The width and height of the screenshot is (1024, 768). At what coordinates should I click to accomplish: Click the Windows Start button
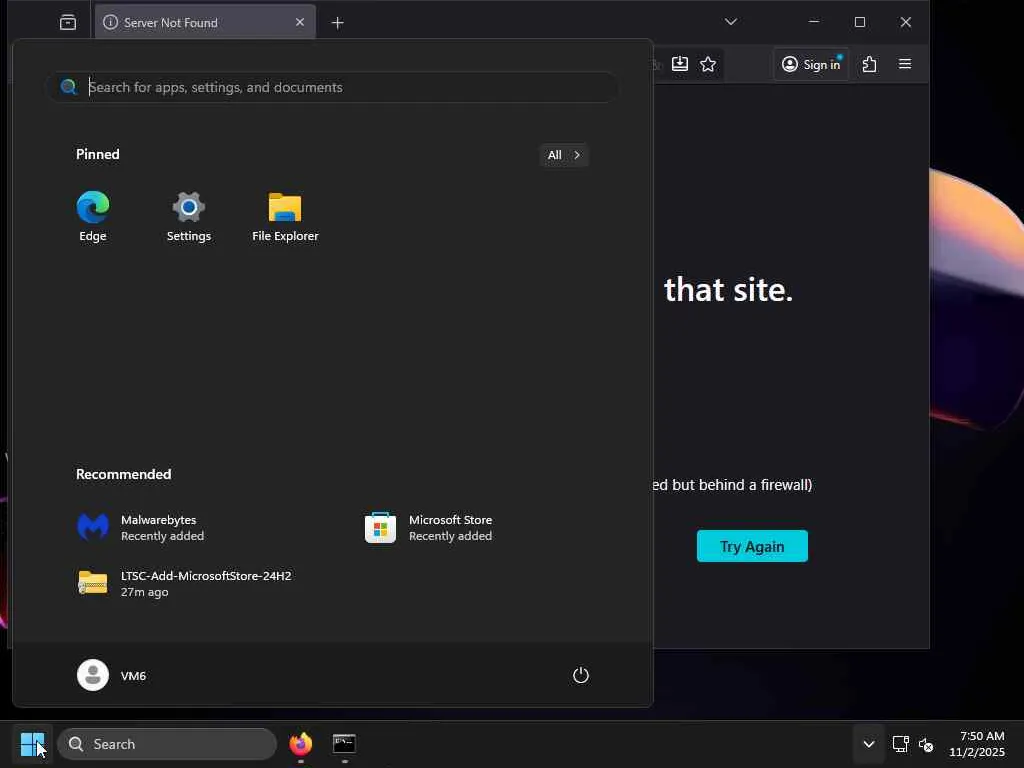32,744
